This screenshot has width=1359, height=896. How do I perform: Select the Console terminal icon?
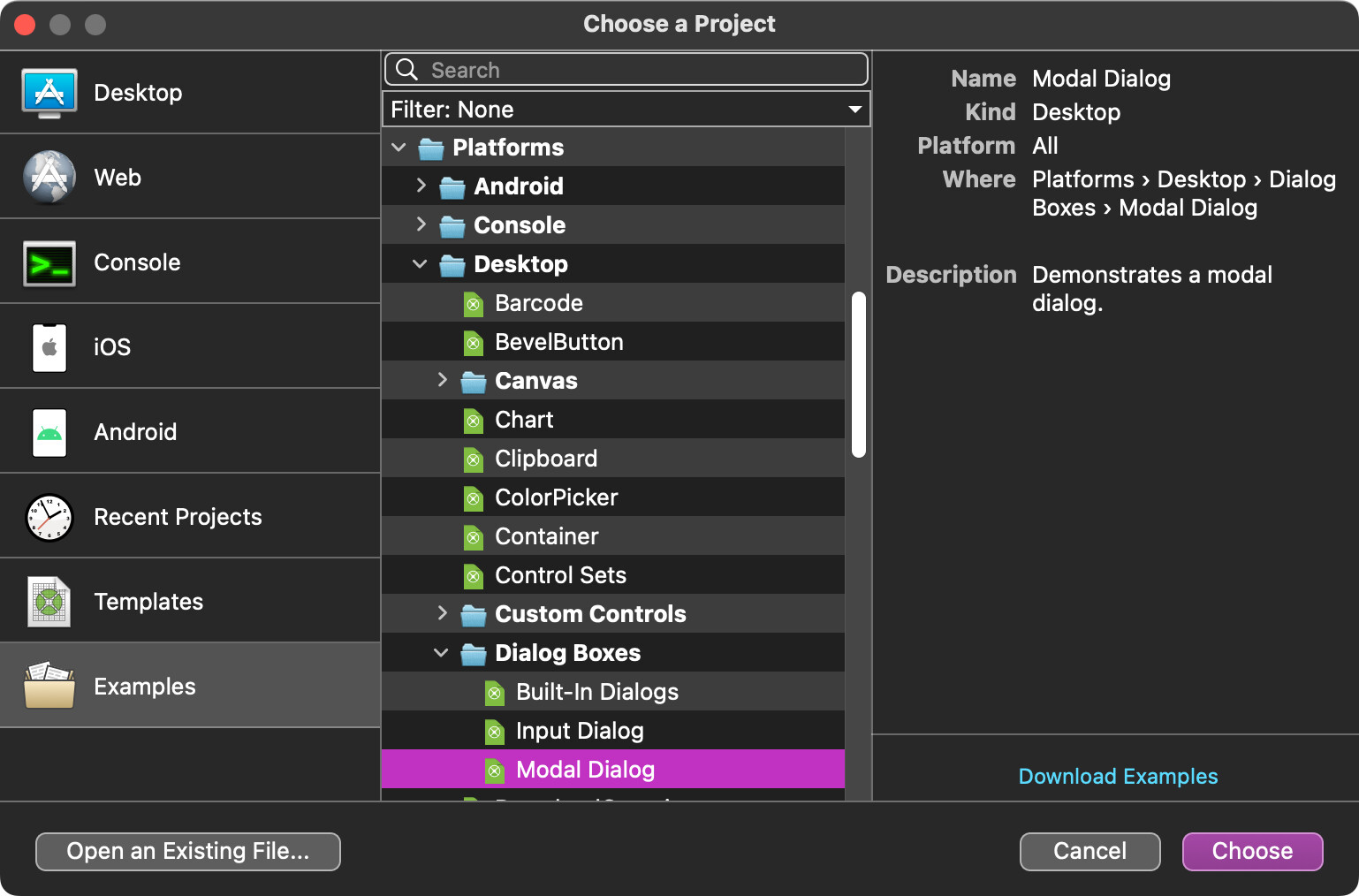49,262
